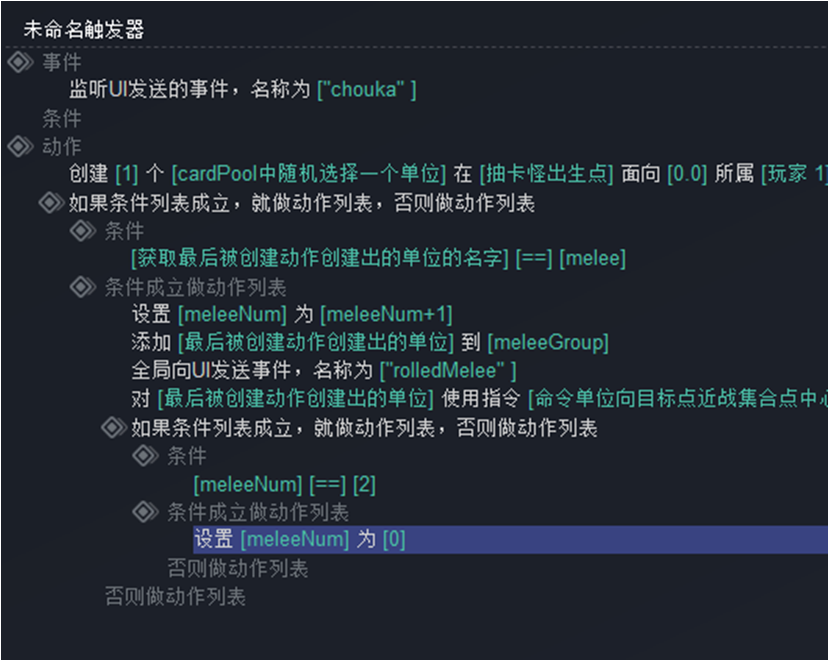The image size is (829, 661).
Task: Edit the ["rolledMelee"] event name
Action: tap(448, 371)
